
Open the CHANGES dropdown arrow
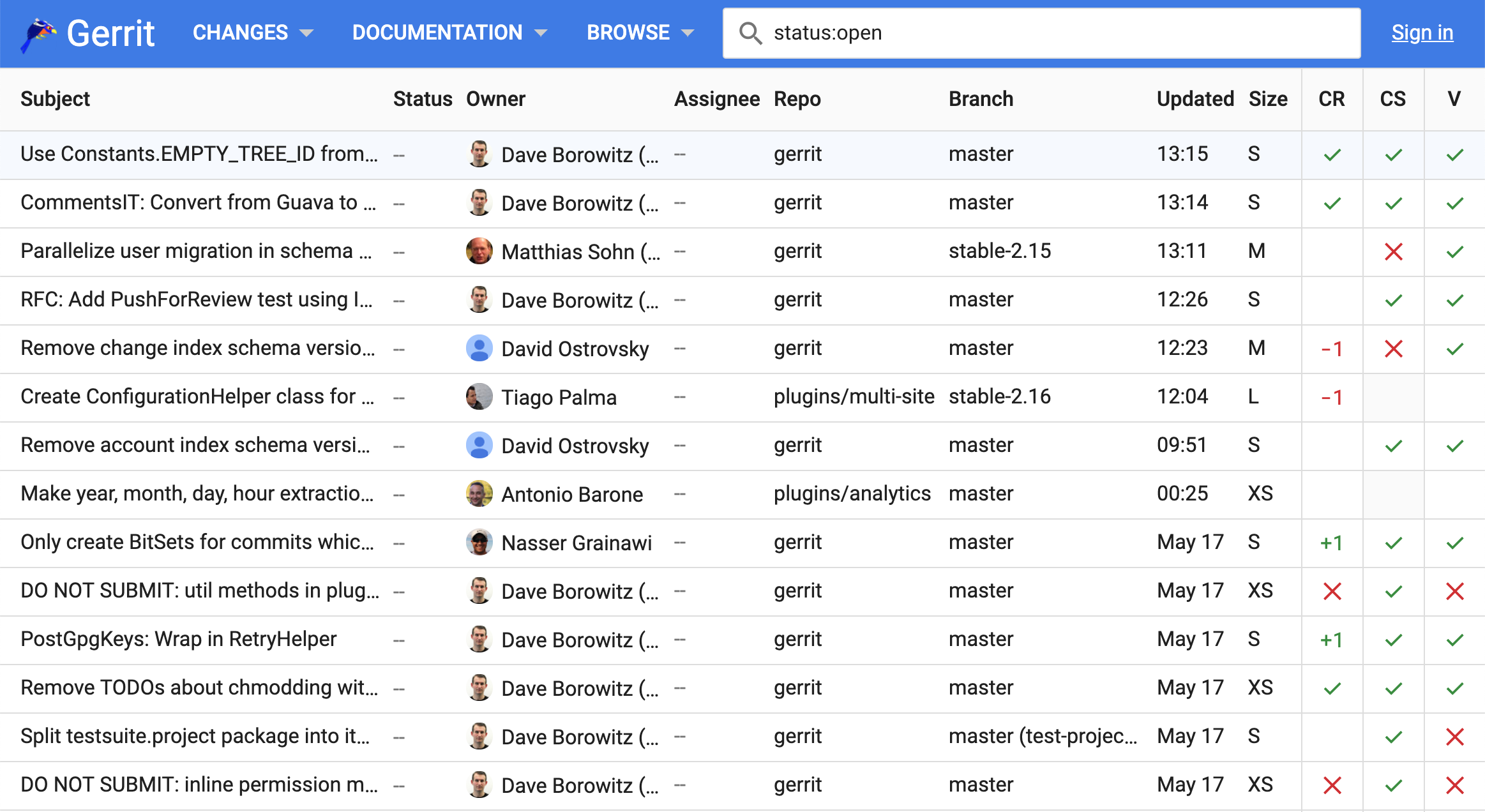click(307, 33)
